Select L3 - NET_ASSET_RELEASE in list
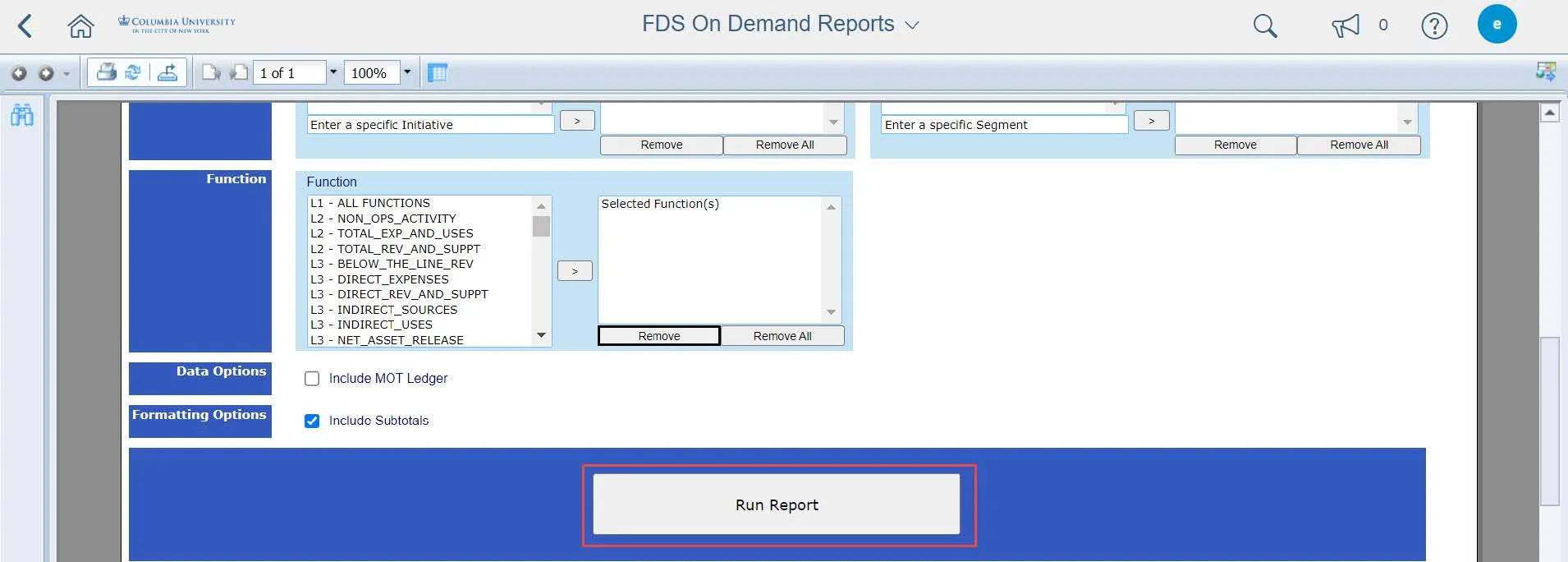1568x562 pixels. tap(420, 340)
